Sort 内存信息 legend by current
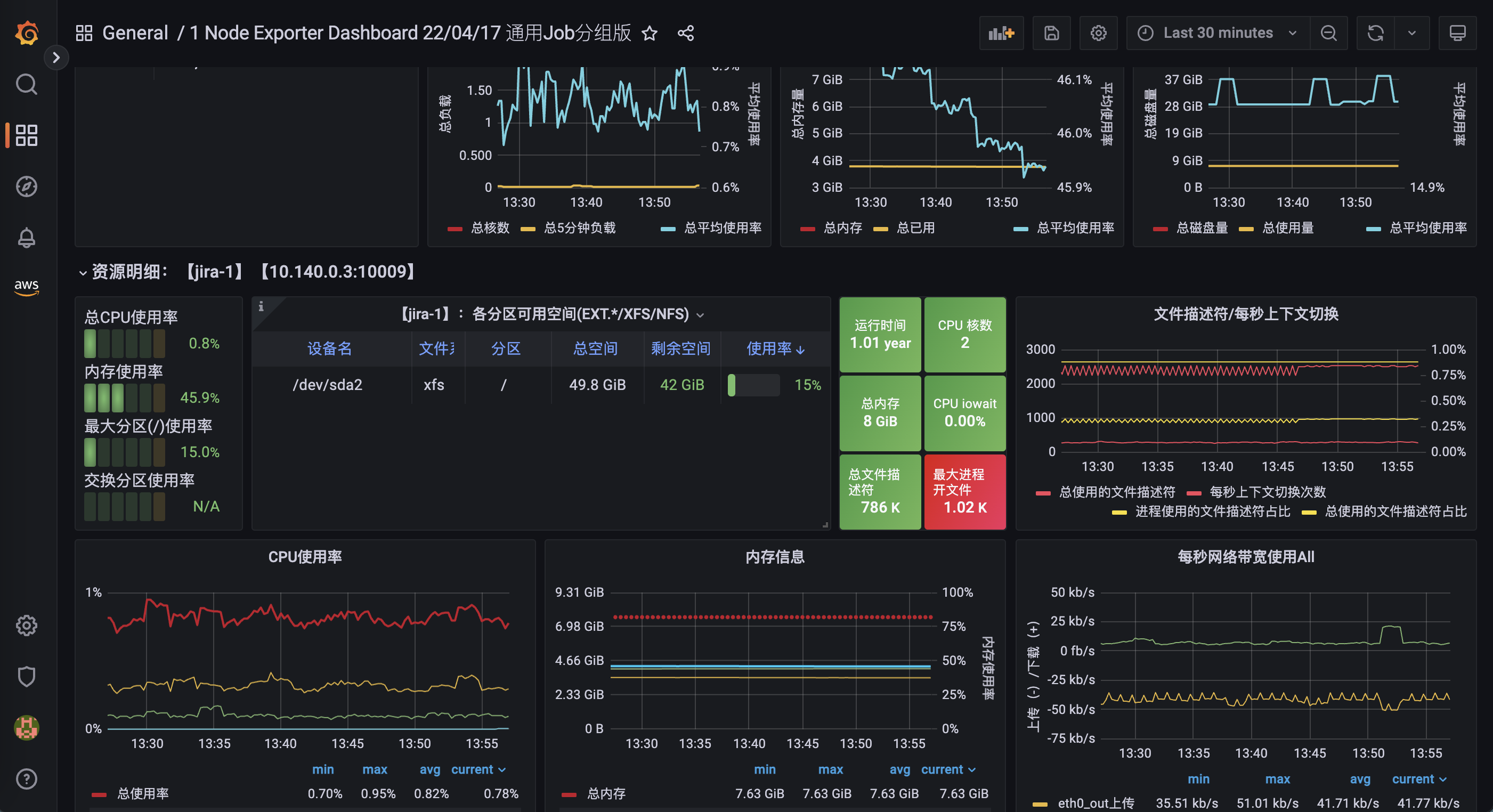 tap(948, 770)
